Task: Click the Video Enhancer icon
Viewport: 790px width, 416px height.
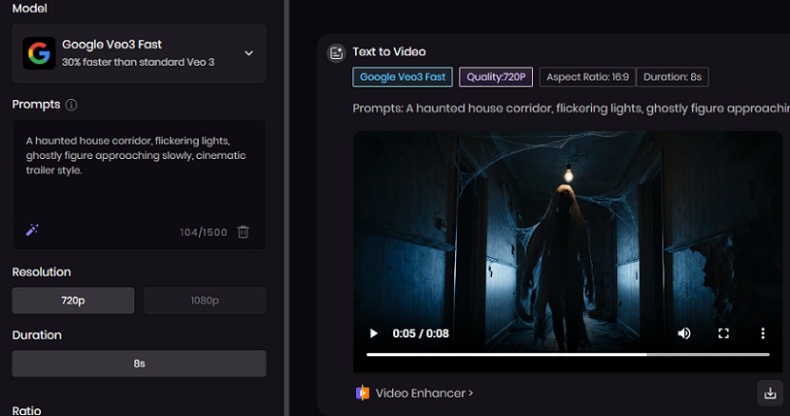Action: 362,393
